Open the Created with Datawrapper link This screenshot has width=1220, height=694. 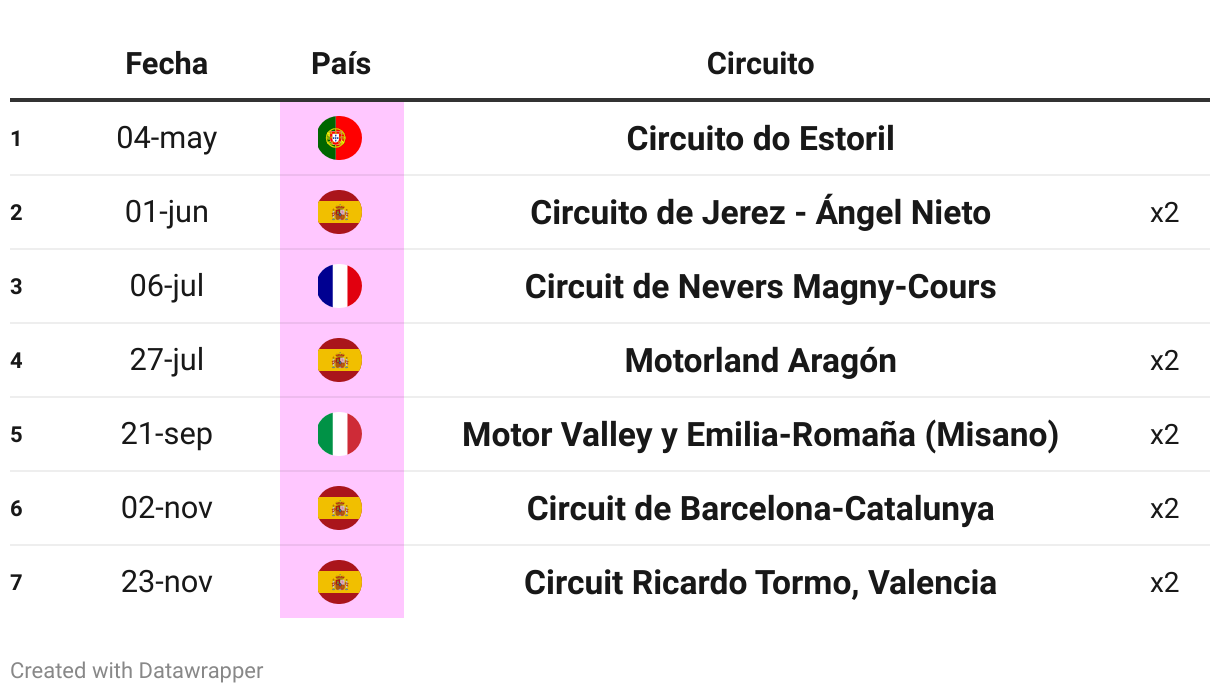click(137, 670)
